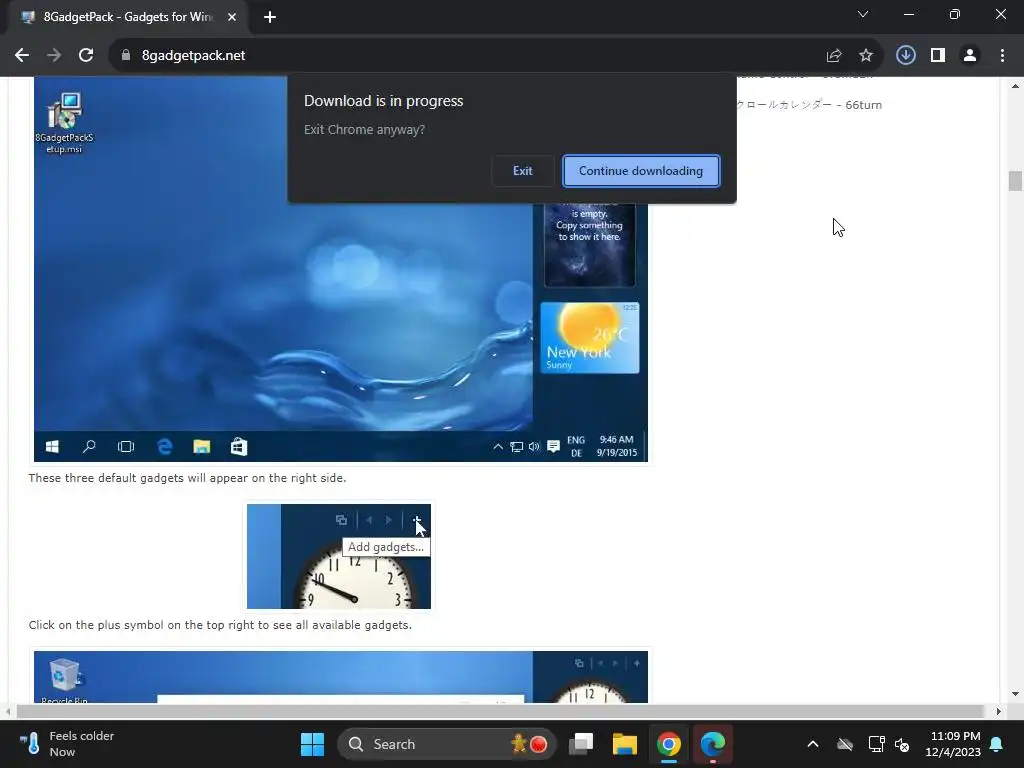The width and height of the screenshot is (1024, 768).
Task: Click the Japanese text ending in 66turn
Action: [808, 104]
